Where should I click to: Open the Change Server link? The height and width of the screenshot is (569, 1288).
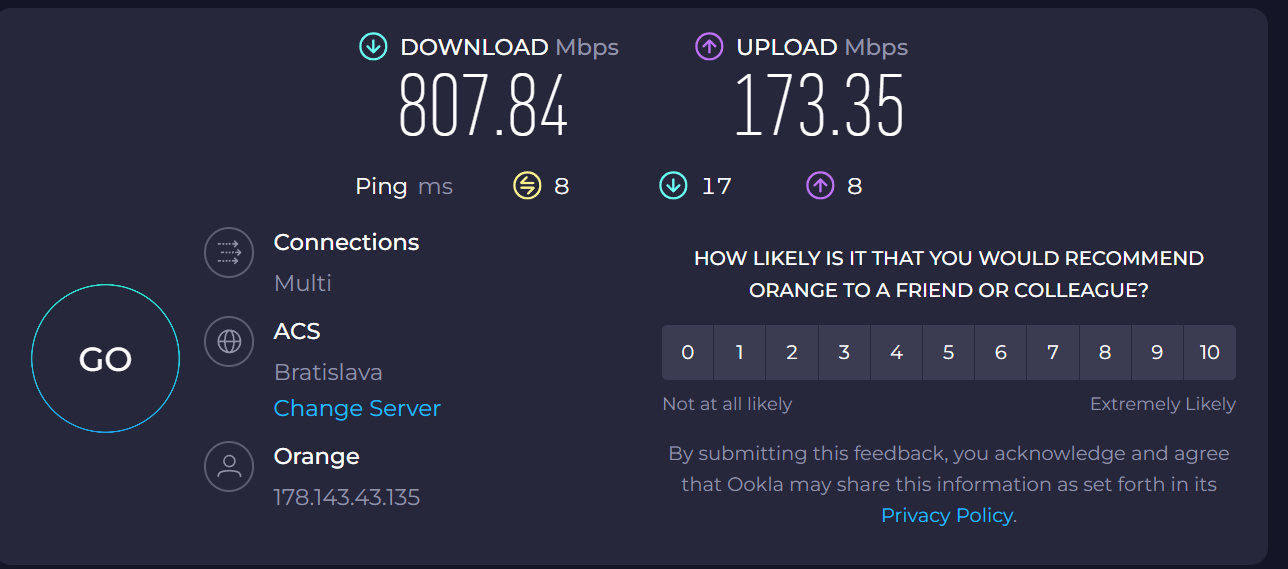tap(357, 408)
